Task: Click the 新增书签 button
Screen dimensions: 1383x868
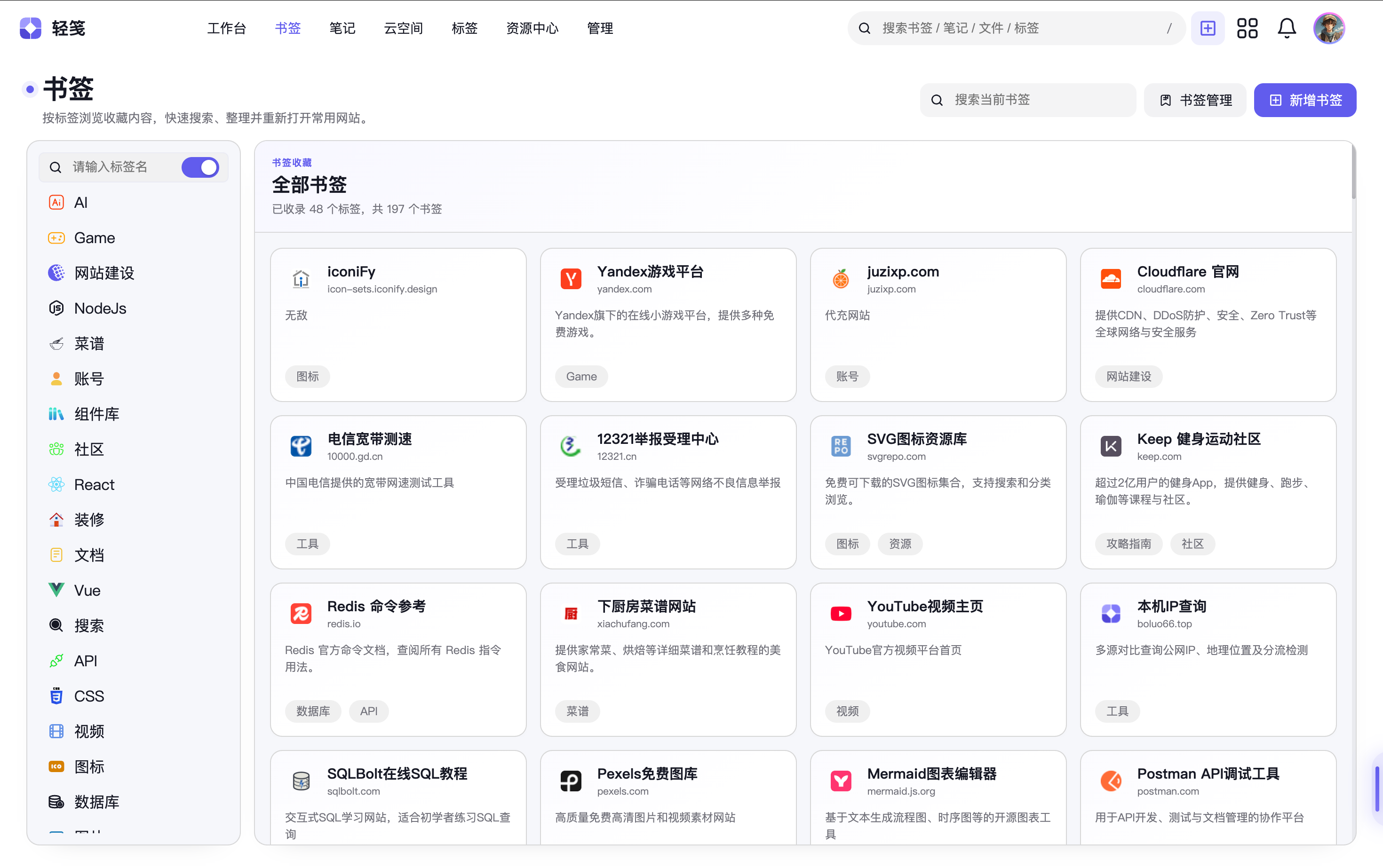Action: click(x=1305, y=101)
